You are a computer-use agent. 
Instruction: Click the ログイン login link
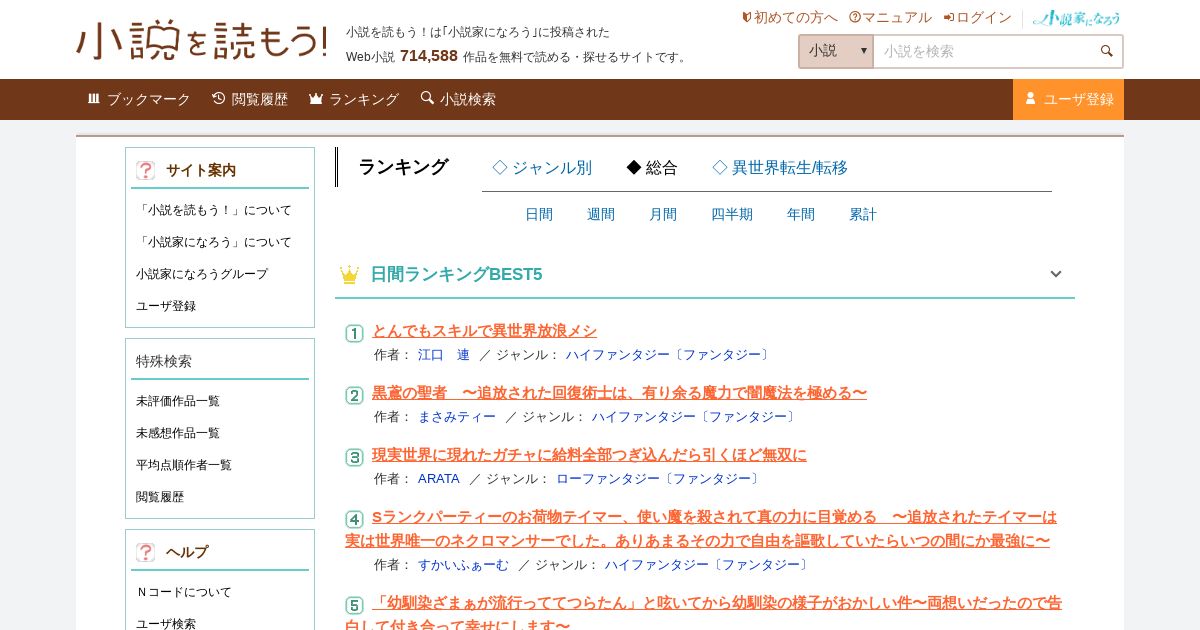tap(977, 17)
